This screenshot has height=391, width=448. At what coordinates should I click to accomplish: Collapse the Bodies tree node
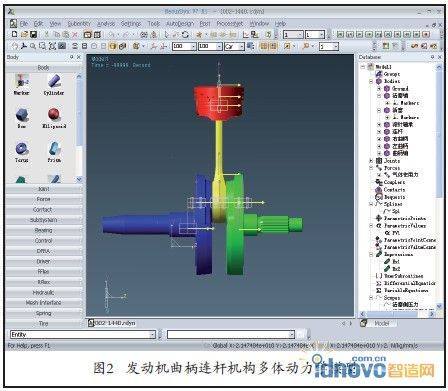click(x=371, y=81)
